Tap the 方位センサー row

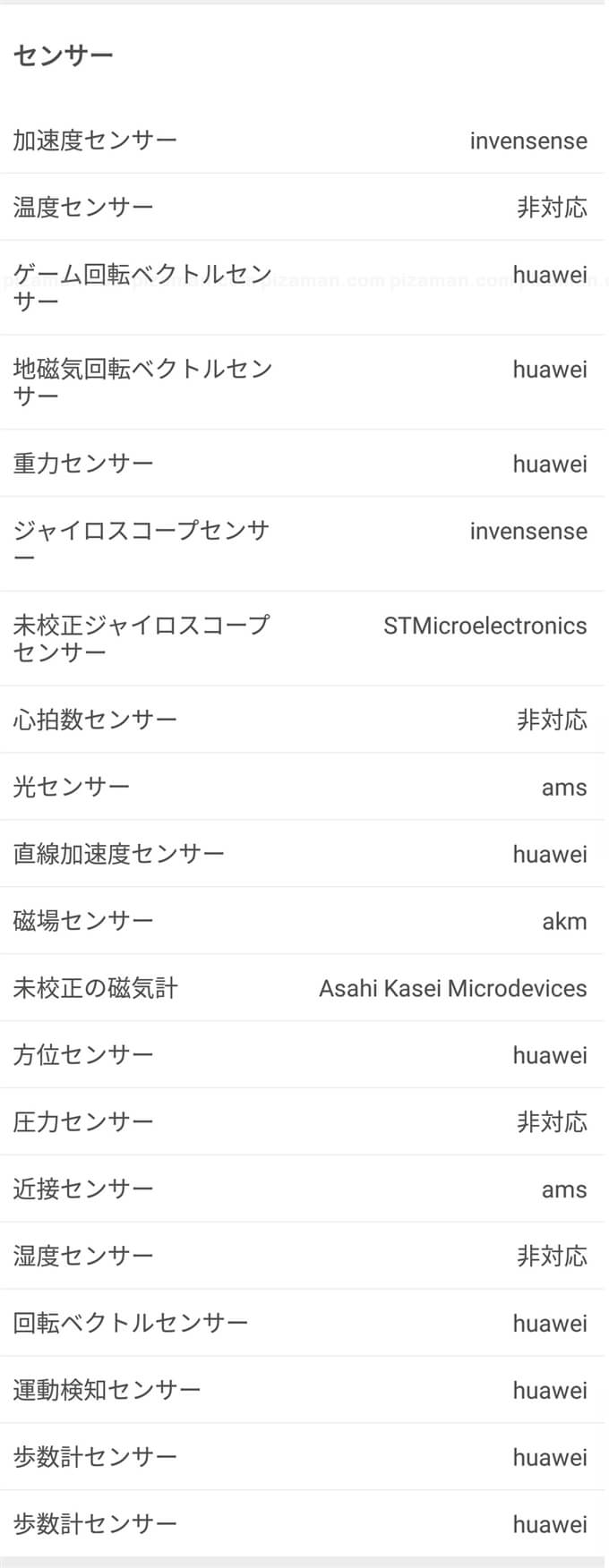click(83, 1055)
